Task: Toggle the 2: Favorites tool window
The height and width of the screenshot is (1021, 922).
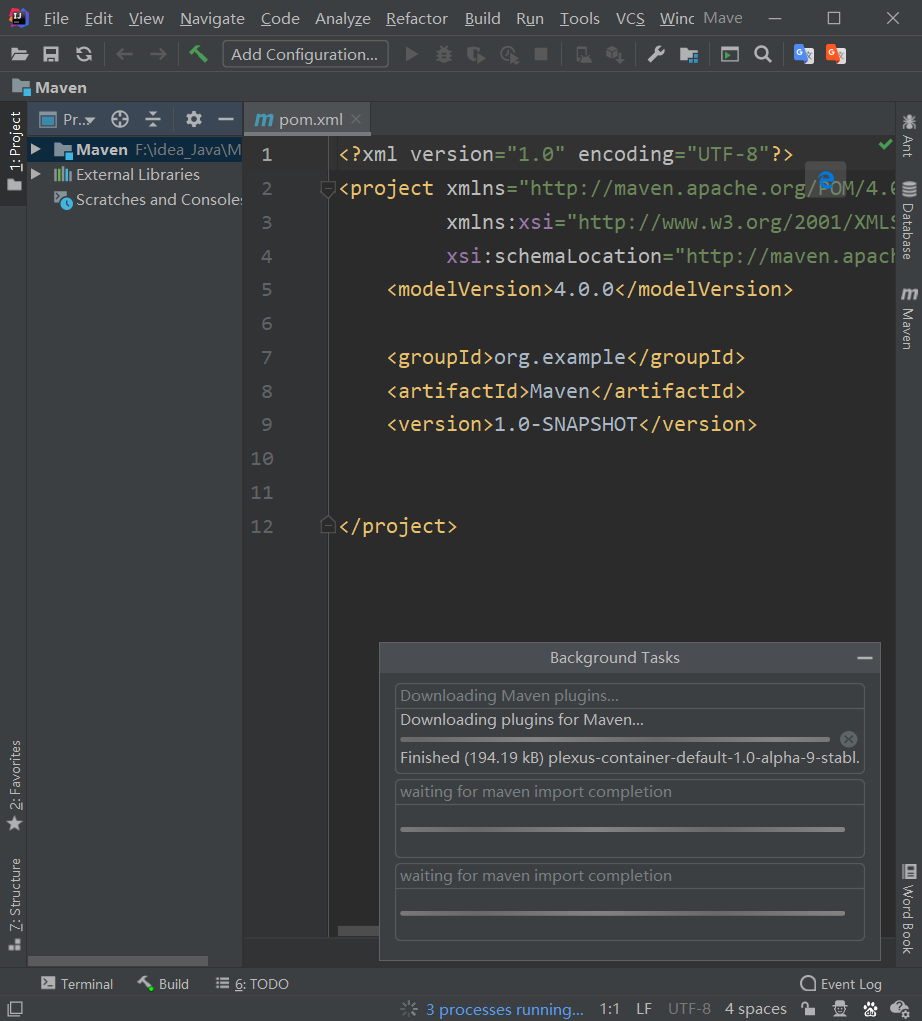Action: click(x=14, y=786)
